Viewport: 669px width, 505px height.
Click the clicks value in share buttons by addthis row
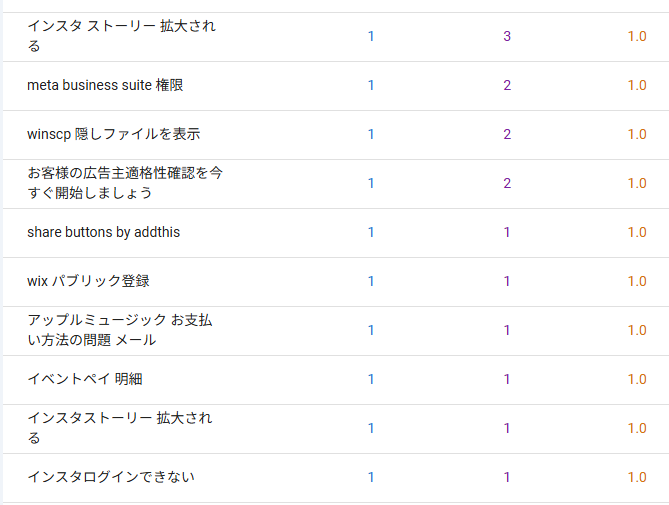pos(371,233)
